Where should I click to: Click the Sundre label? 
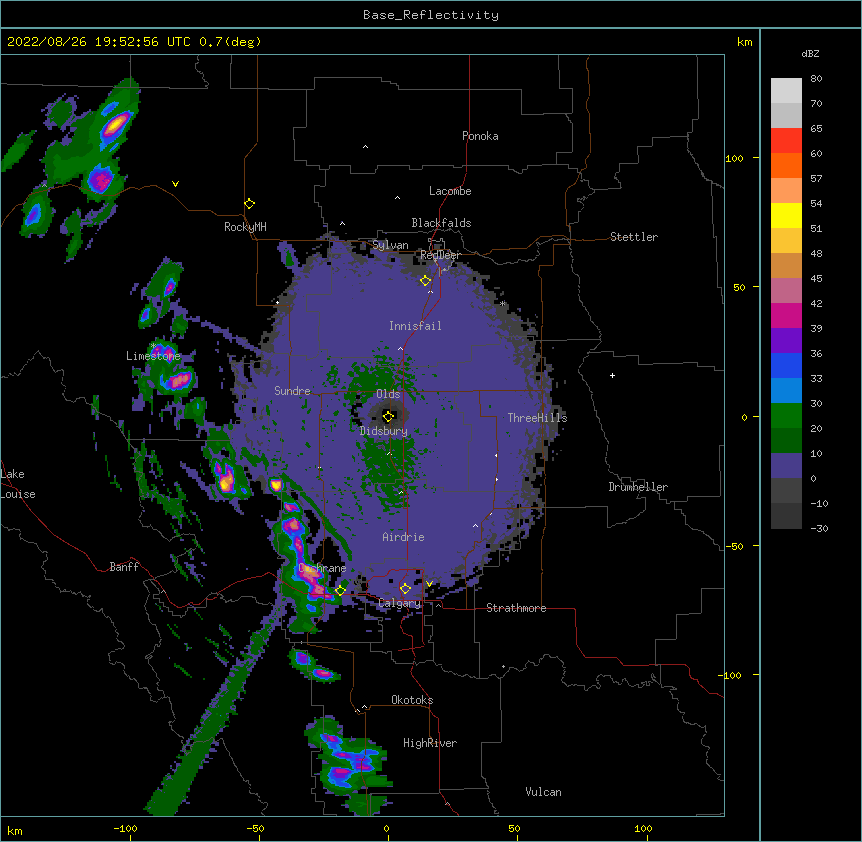tap(292, 391)
